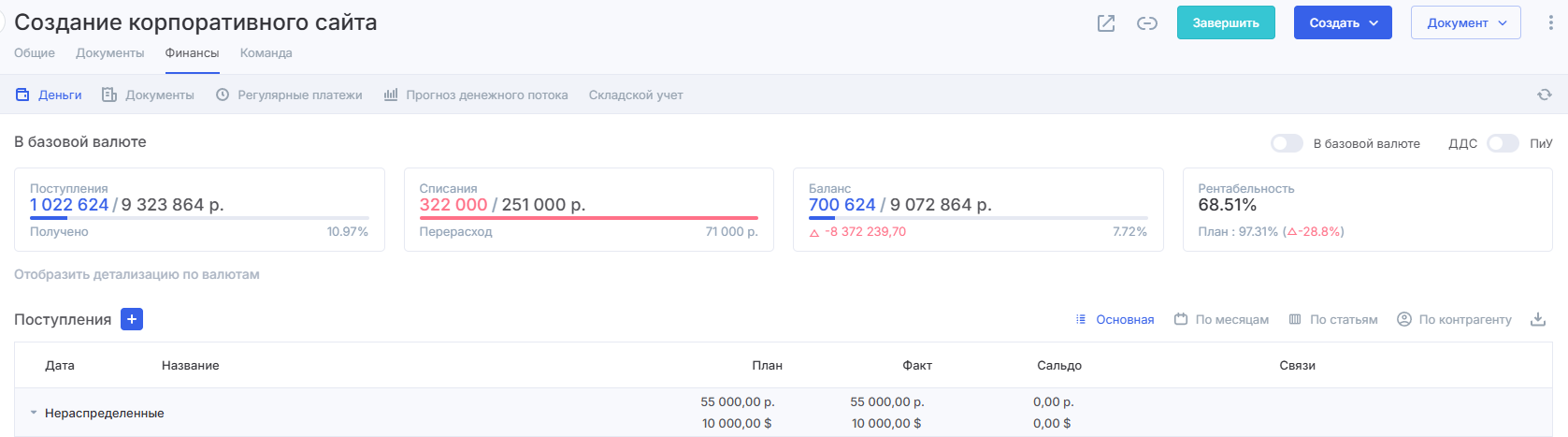Click Отобразить детализацию по валютам link
The image size is (1568, 437).
click(137, 274)
